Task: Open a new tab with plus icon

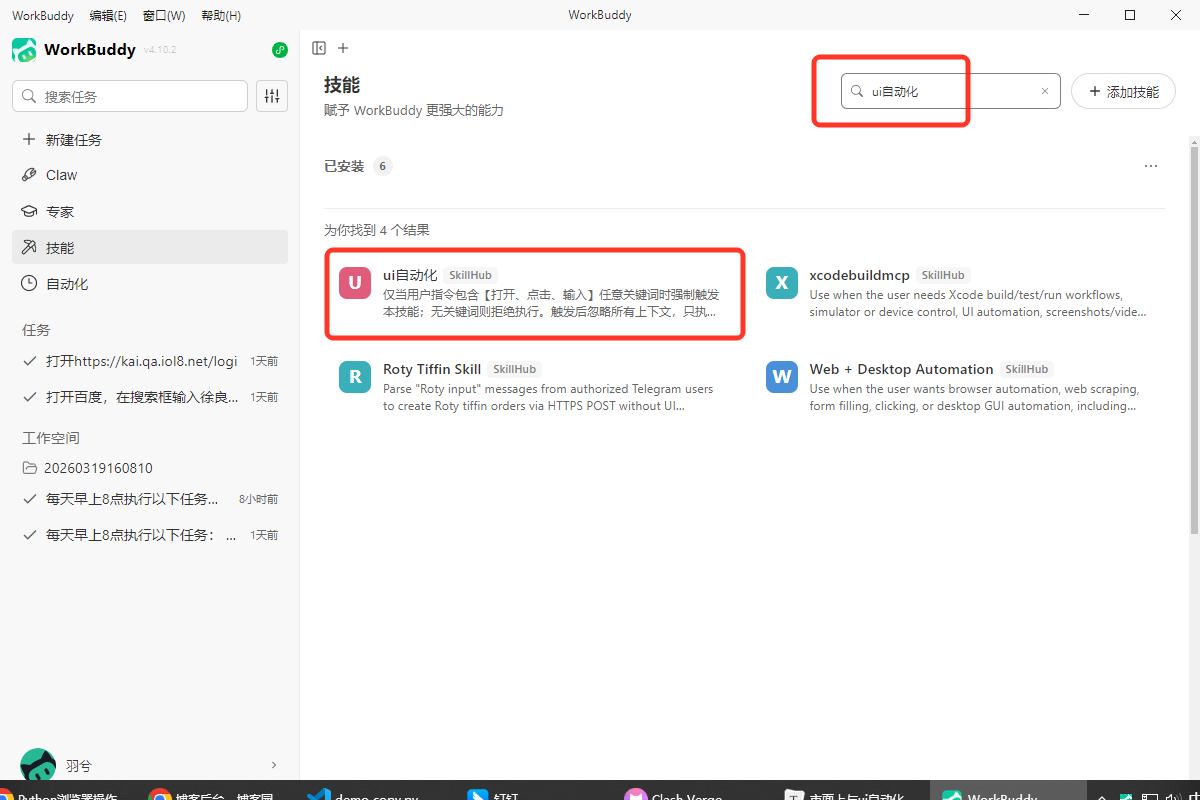Action: coord(343,48)
